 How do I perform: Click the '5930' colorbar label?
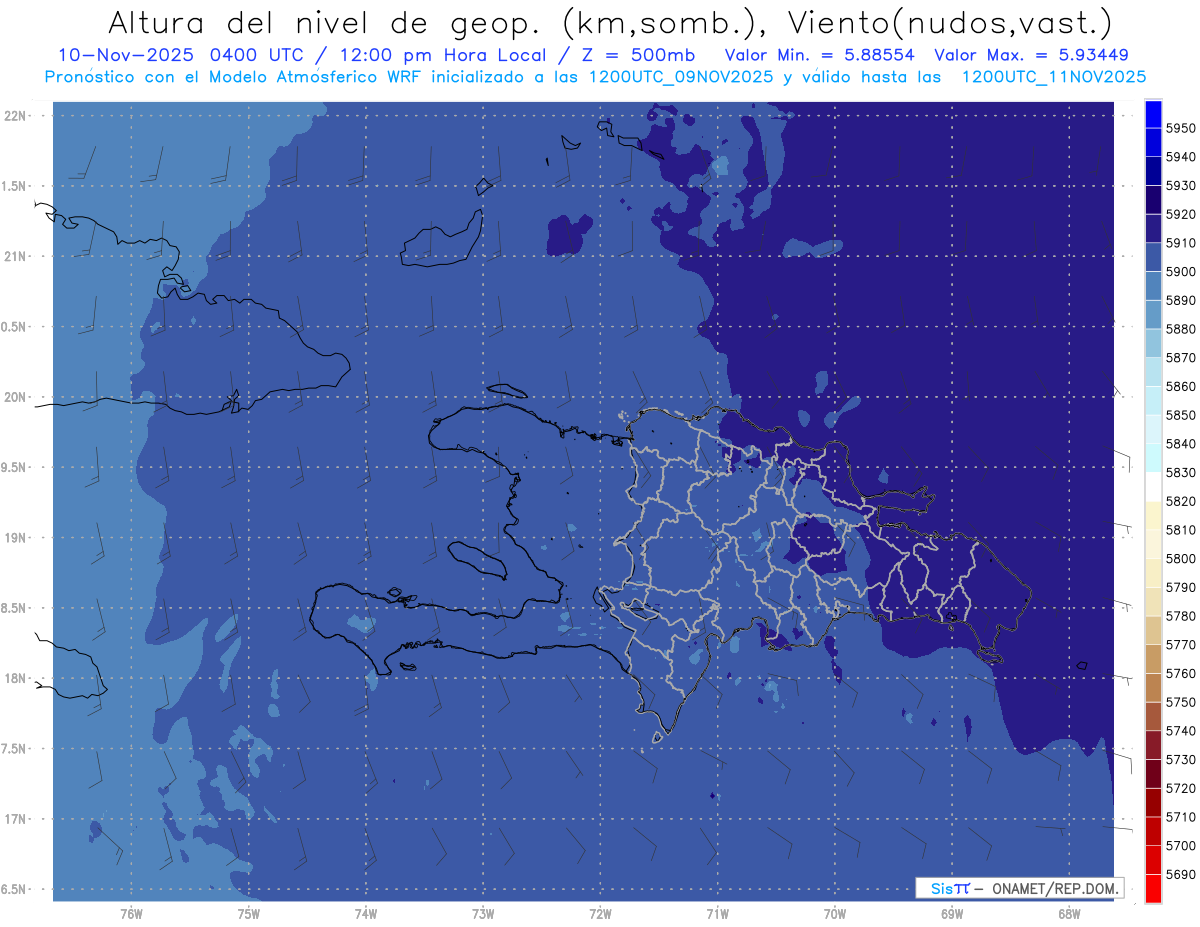1180,186
